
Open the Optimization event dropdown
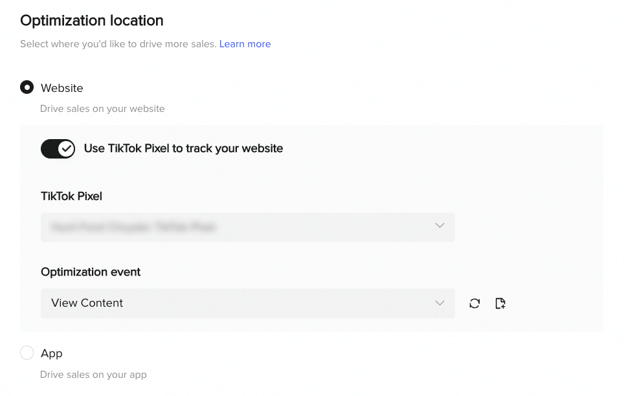tap(248, 303)
